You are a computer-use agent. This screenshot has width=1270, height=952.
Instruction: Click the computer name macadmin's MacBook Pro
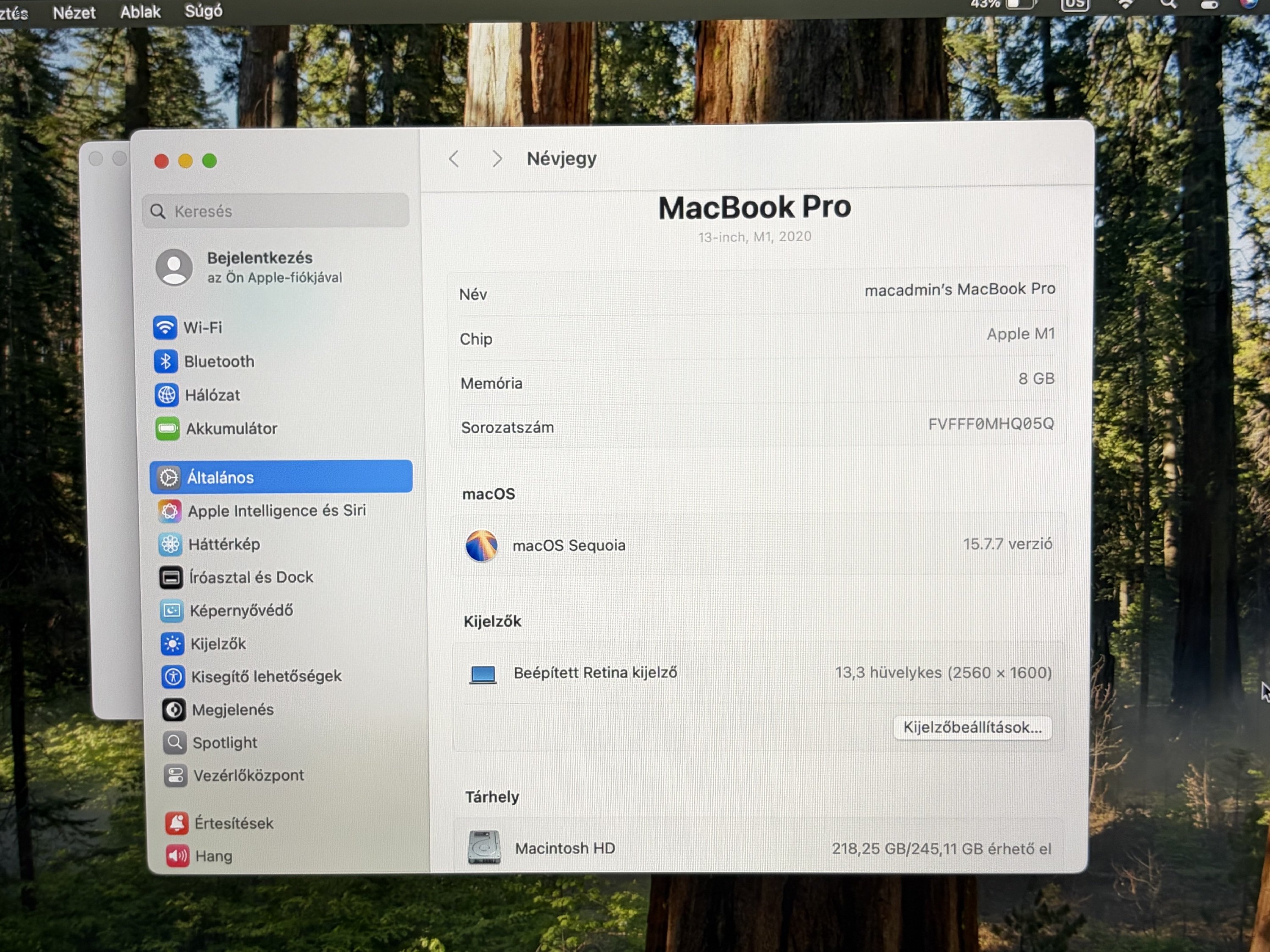click(959, 289)
